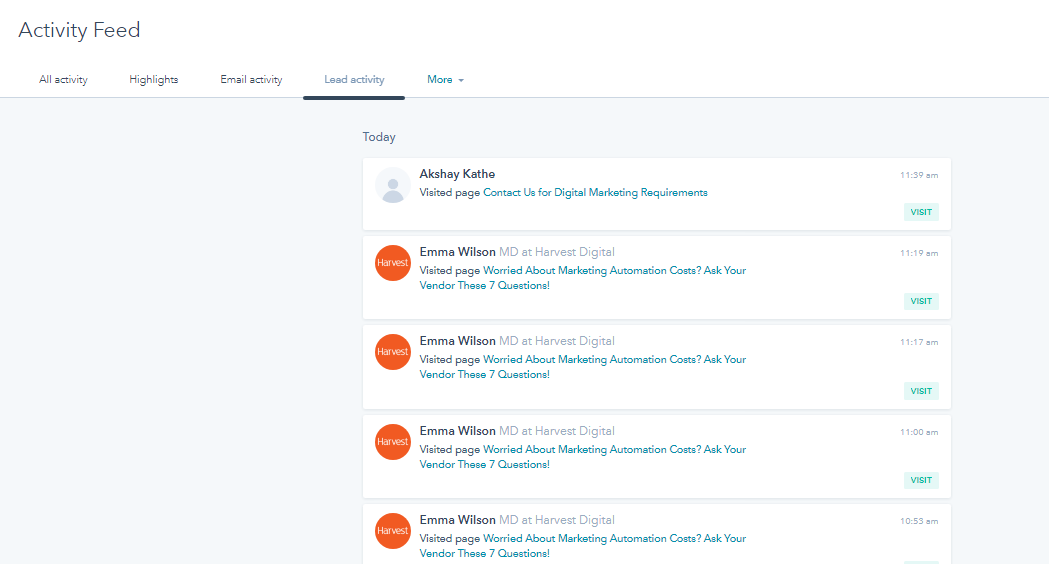This screenshot has width=1049, height=564.
Task: Click Harvest logo on the 11:19 am entry
Action: click(x=393, y=263)
